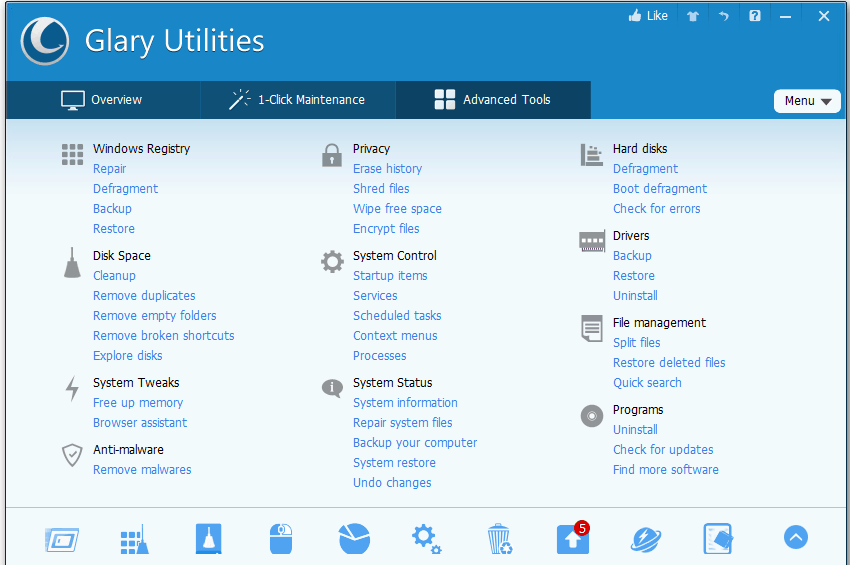Launch disk cleaner broom dock icon
Viewport: 850px width, 565px height.
[x=209, y=538]
